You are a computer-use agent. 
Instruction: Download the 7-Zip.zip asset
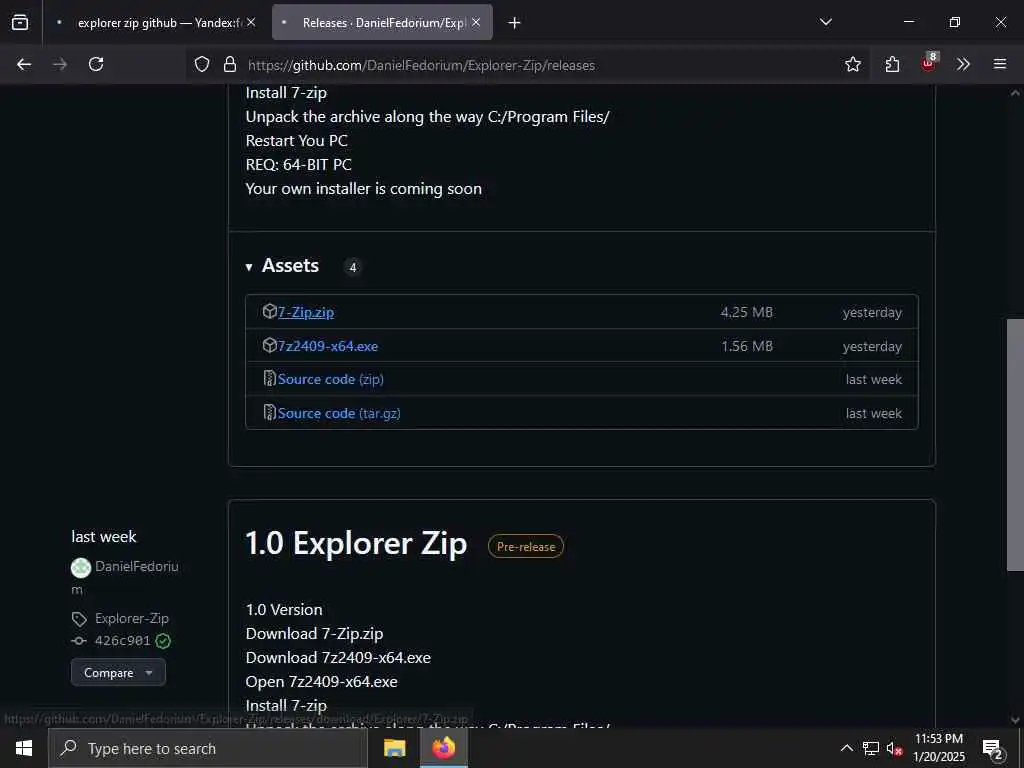pos(306,312)
